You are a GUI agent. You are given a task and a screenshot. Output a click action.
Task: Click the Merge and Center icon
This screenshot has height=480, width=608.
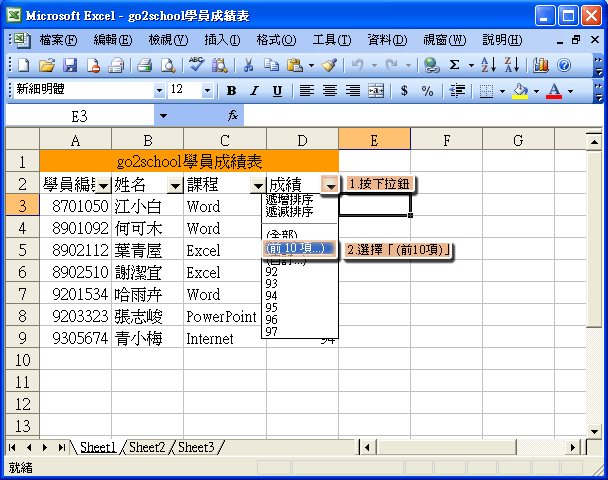[376, 90]
